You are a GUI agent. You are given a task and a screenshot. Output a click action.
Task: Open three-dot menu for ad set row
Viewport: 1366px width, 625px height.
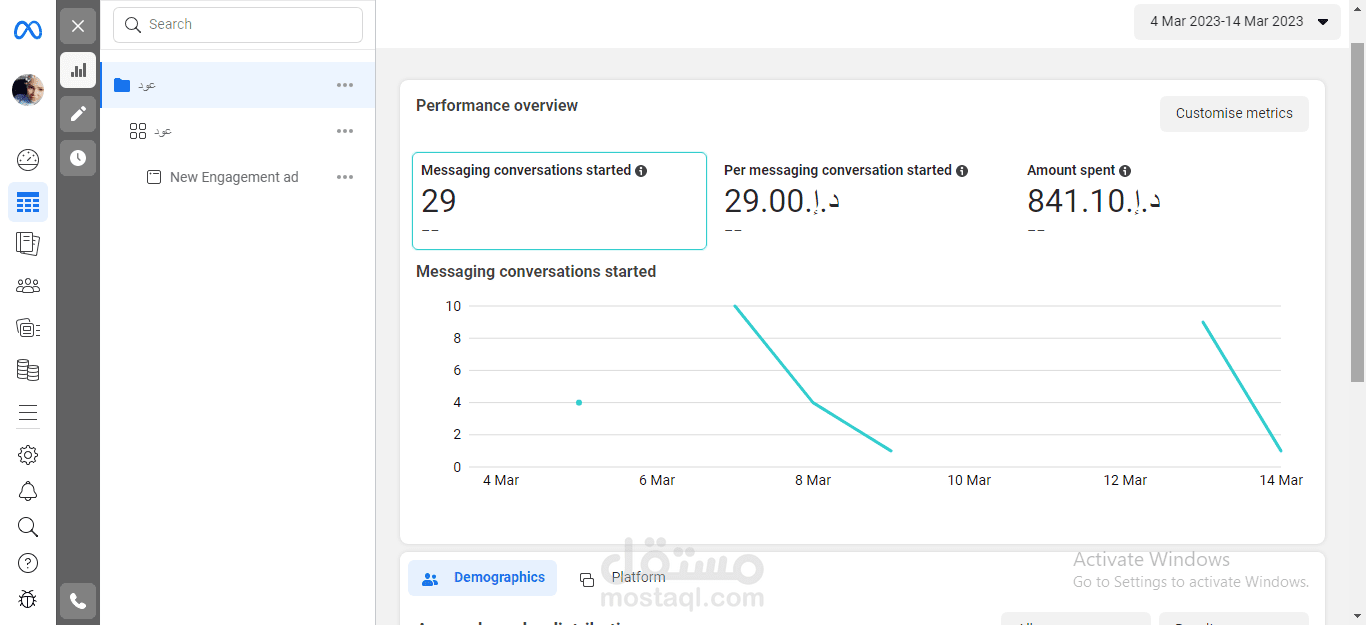[345, 131]
